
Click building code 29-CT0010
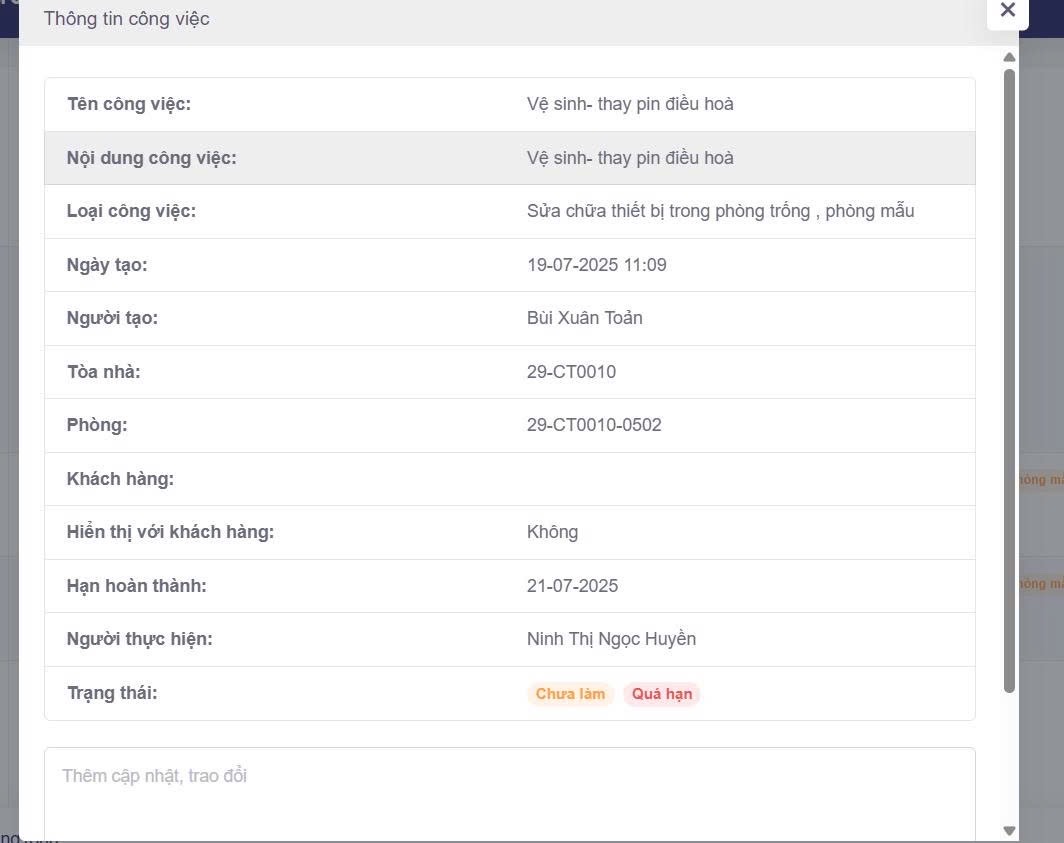pos(571,372)
